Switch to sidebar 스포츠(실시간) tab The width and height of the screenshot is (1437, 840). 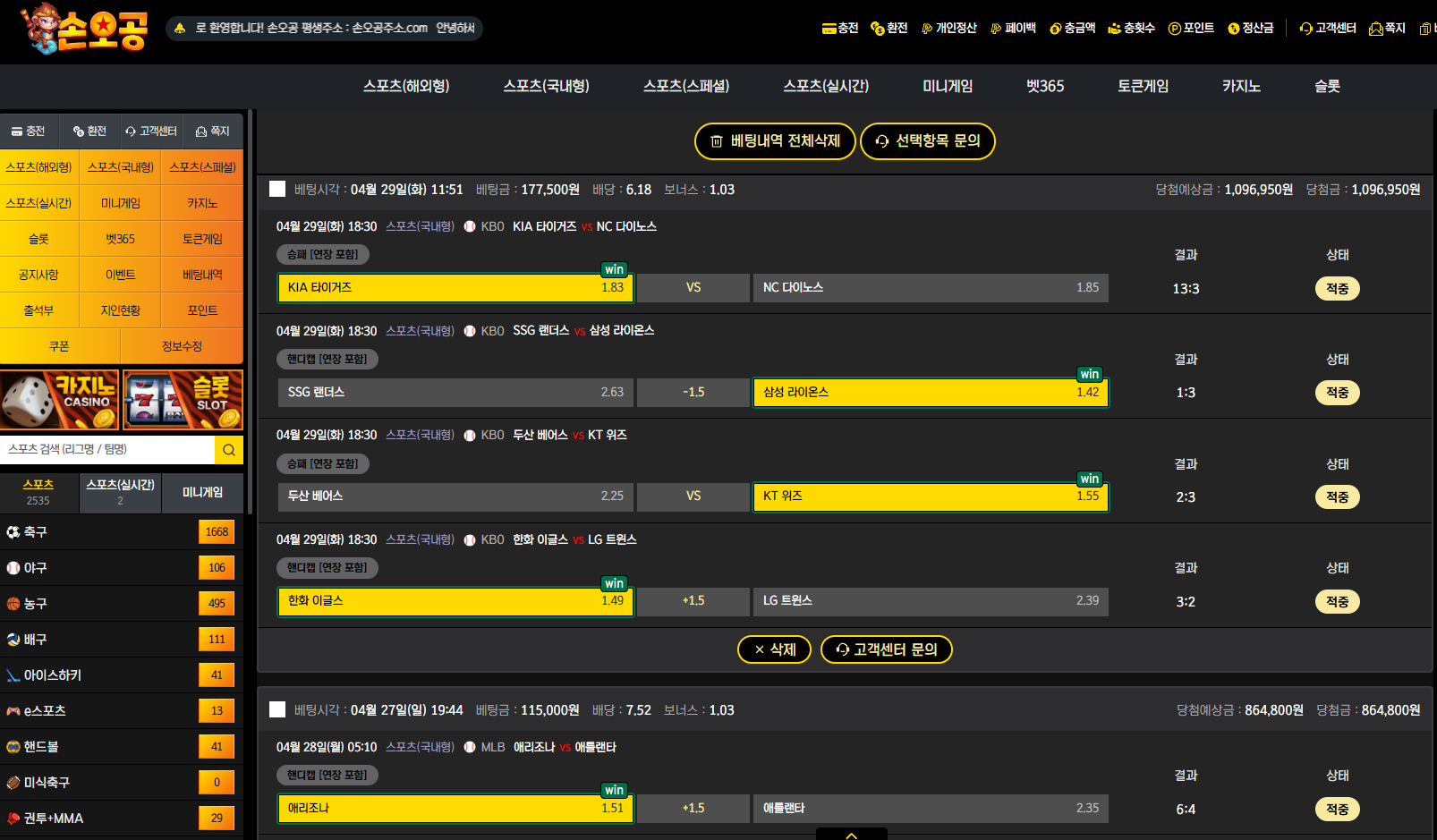pos(121,492)
